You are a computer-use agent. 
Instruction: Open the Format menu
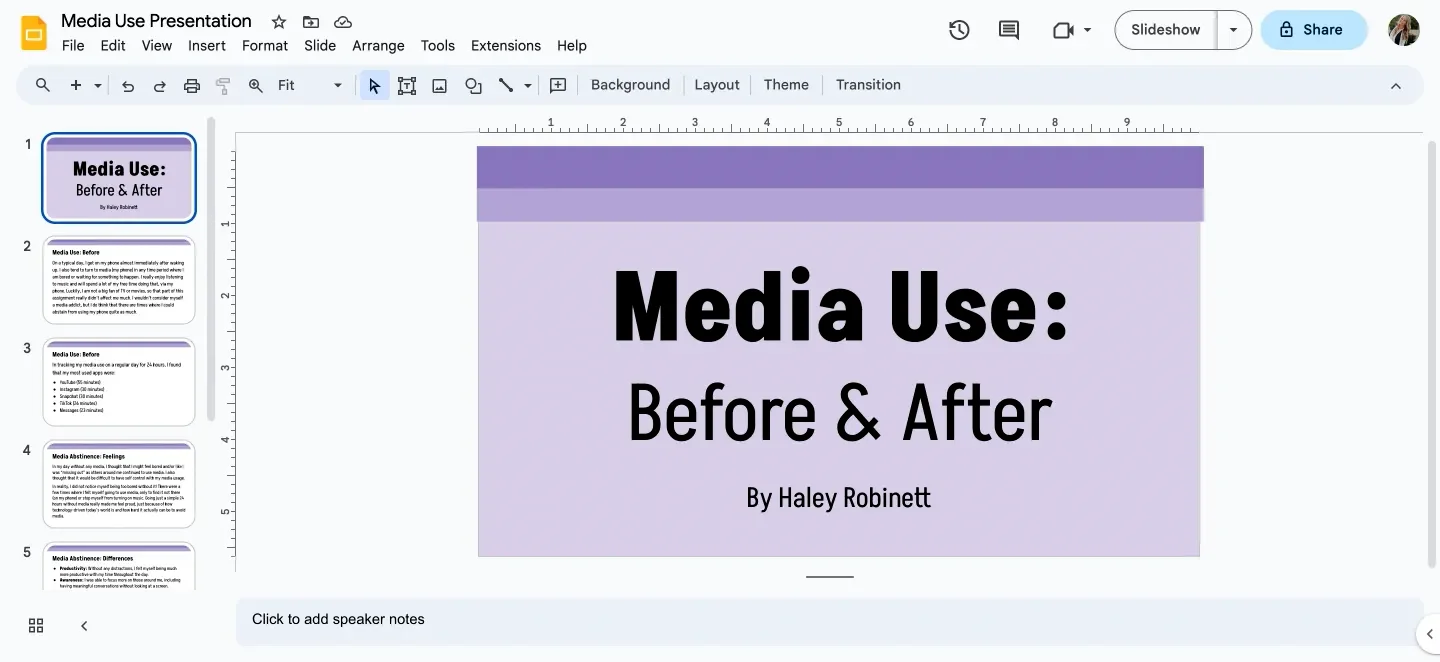tap(265, 46)
